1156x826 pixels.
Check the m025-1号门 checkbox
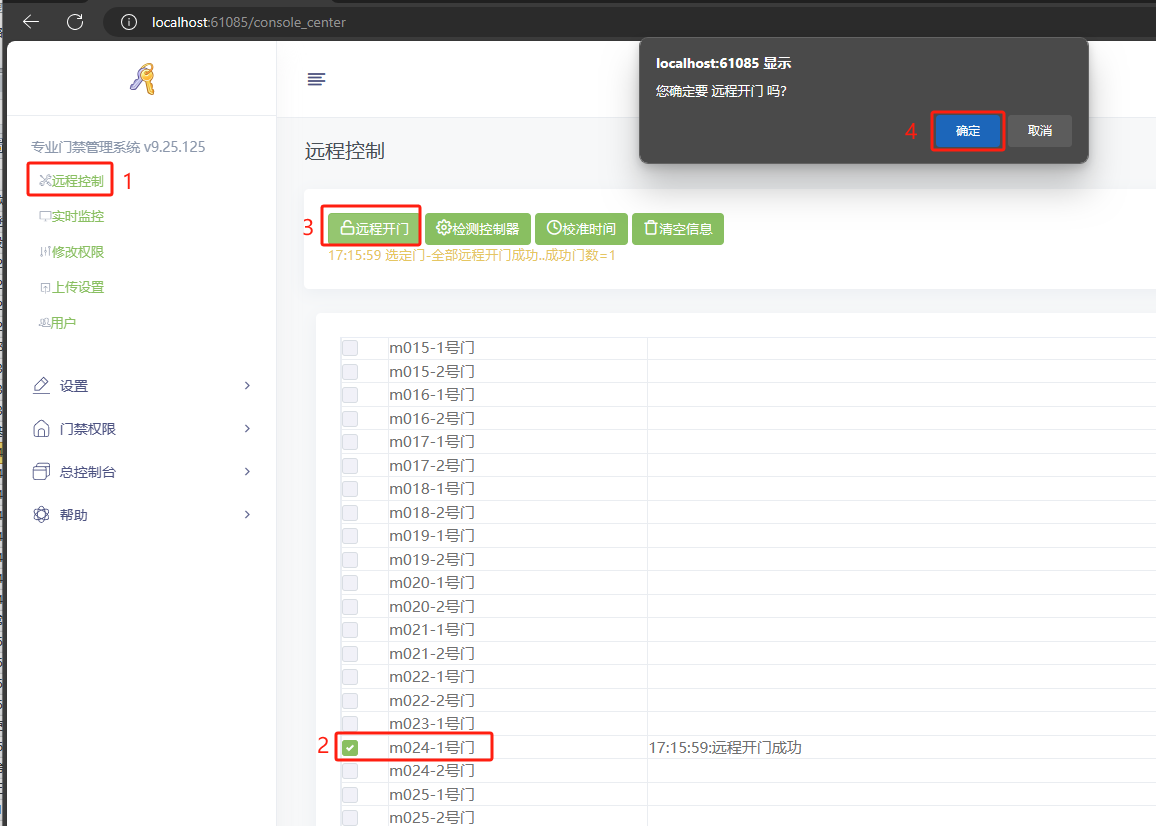[x=350, y=795]
